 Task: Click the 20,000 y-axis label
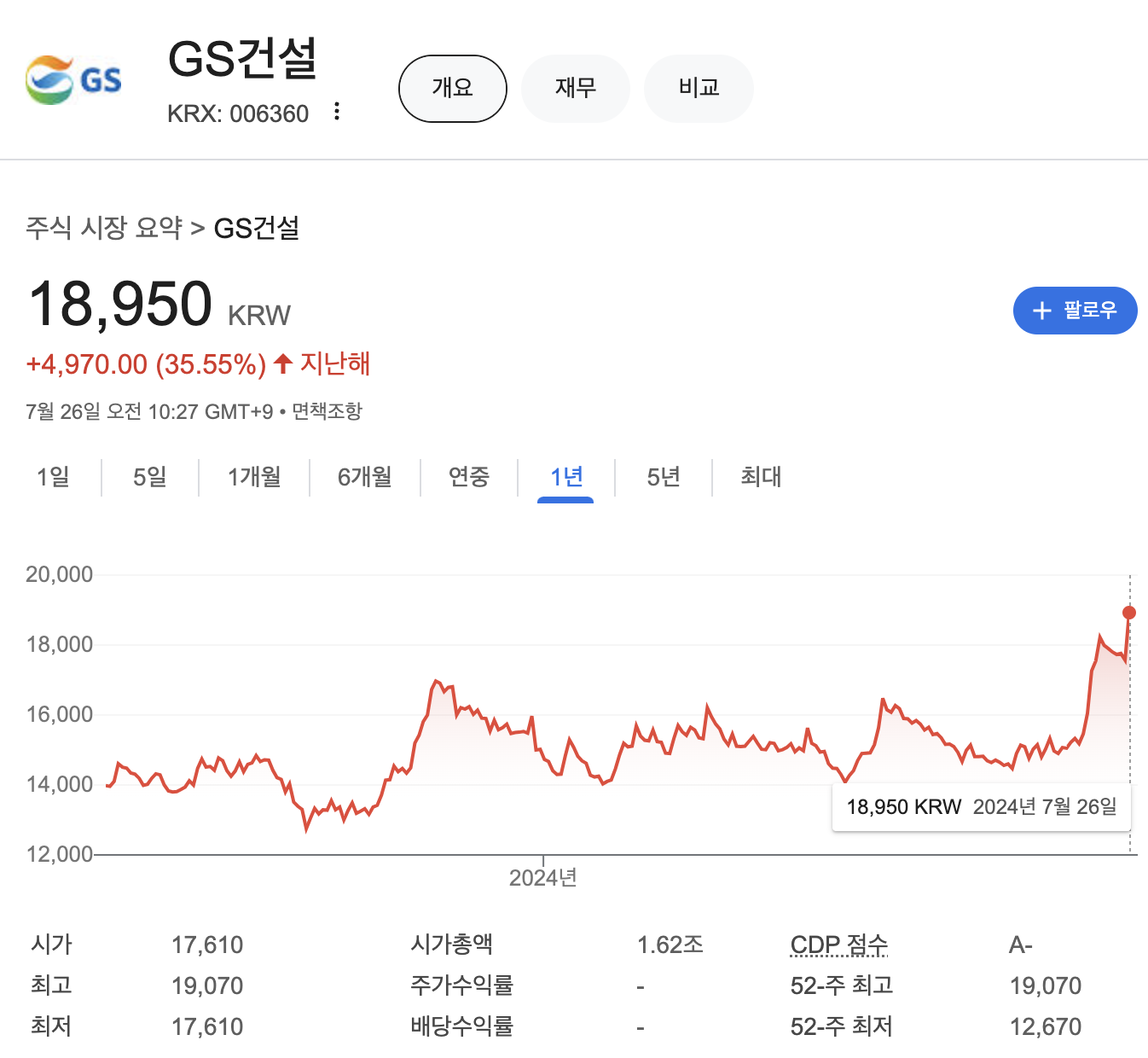pos(60,574)
